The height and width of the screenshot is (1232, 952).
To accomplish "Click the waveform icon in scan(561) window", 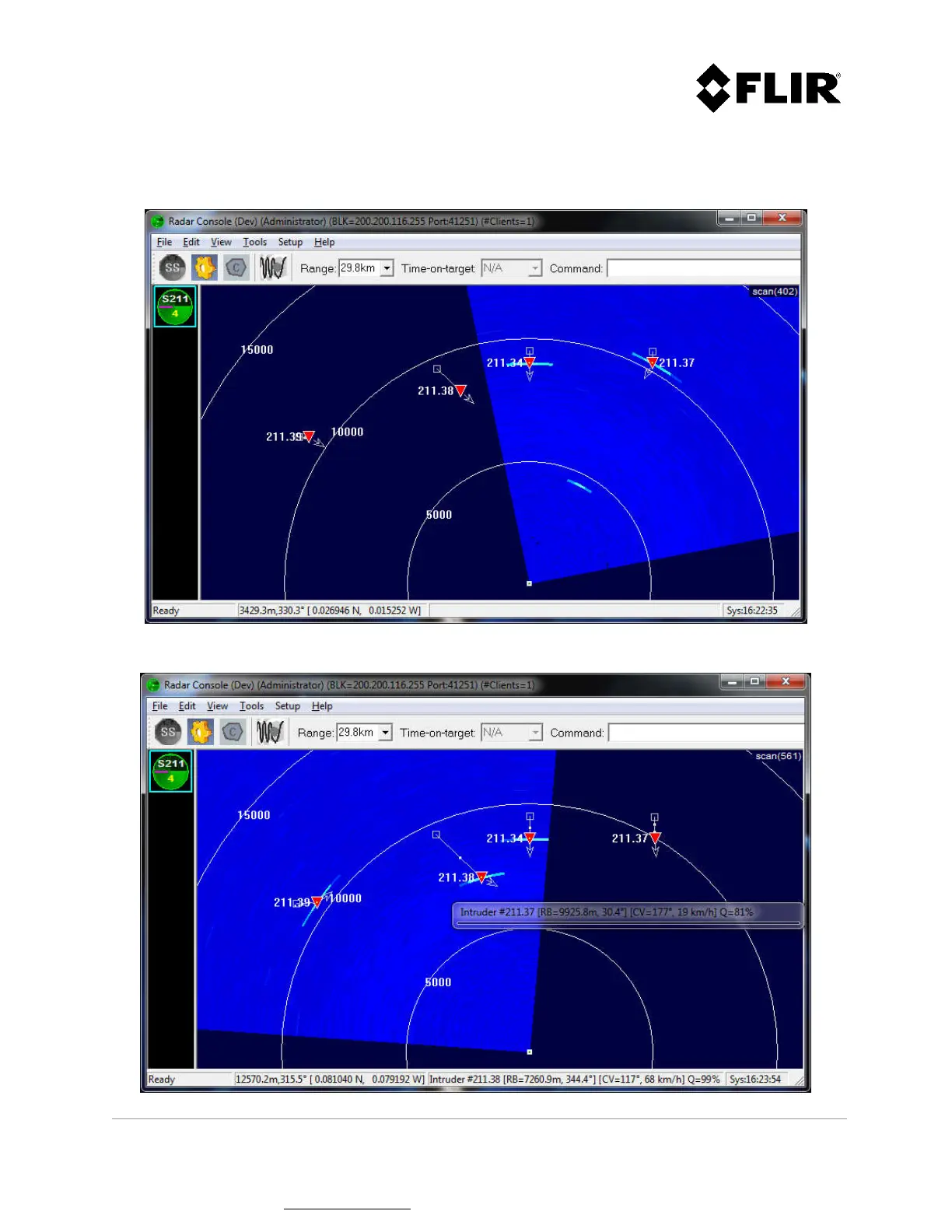I will tap(269, 732).
